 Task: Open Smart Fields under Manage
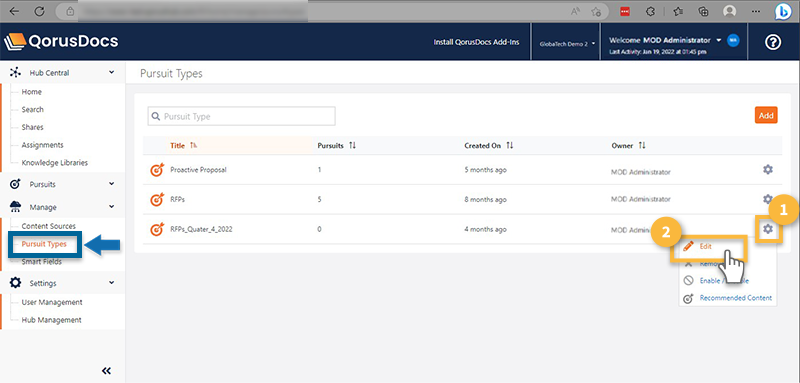[41, 262]
